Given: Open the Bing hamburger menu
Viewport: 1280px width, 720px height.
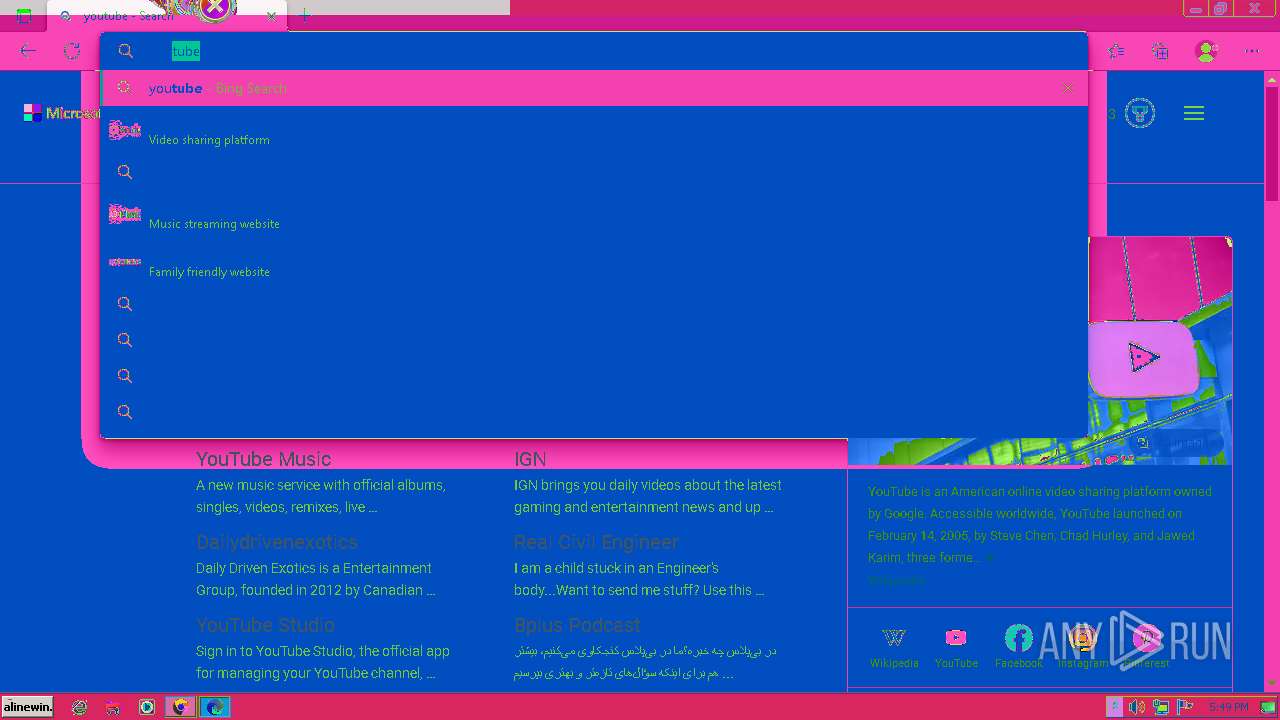Looking at the screenshot, I should point(1194,113).
